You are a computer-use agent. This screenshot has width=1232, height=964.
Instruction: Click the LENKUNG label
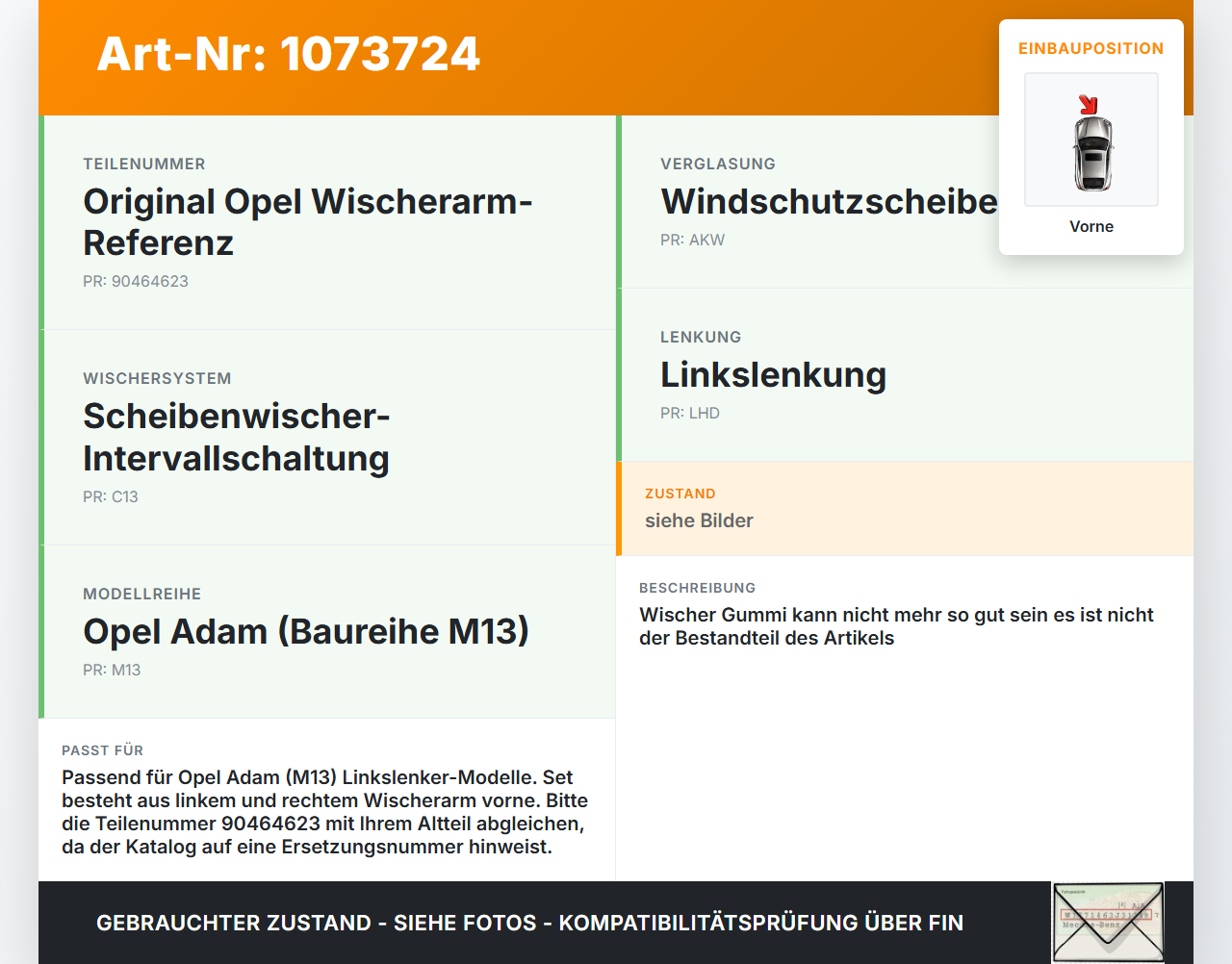(701, 337)
